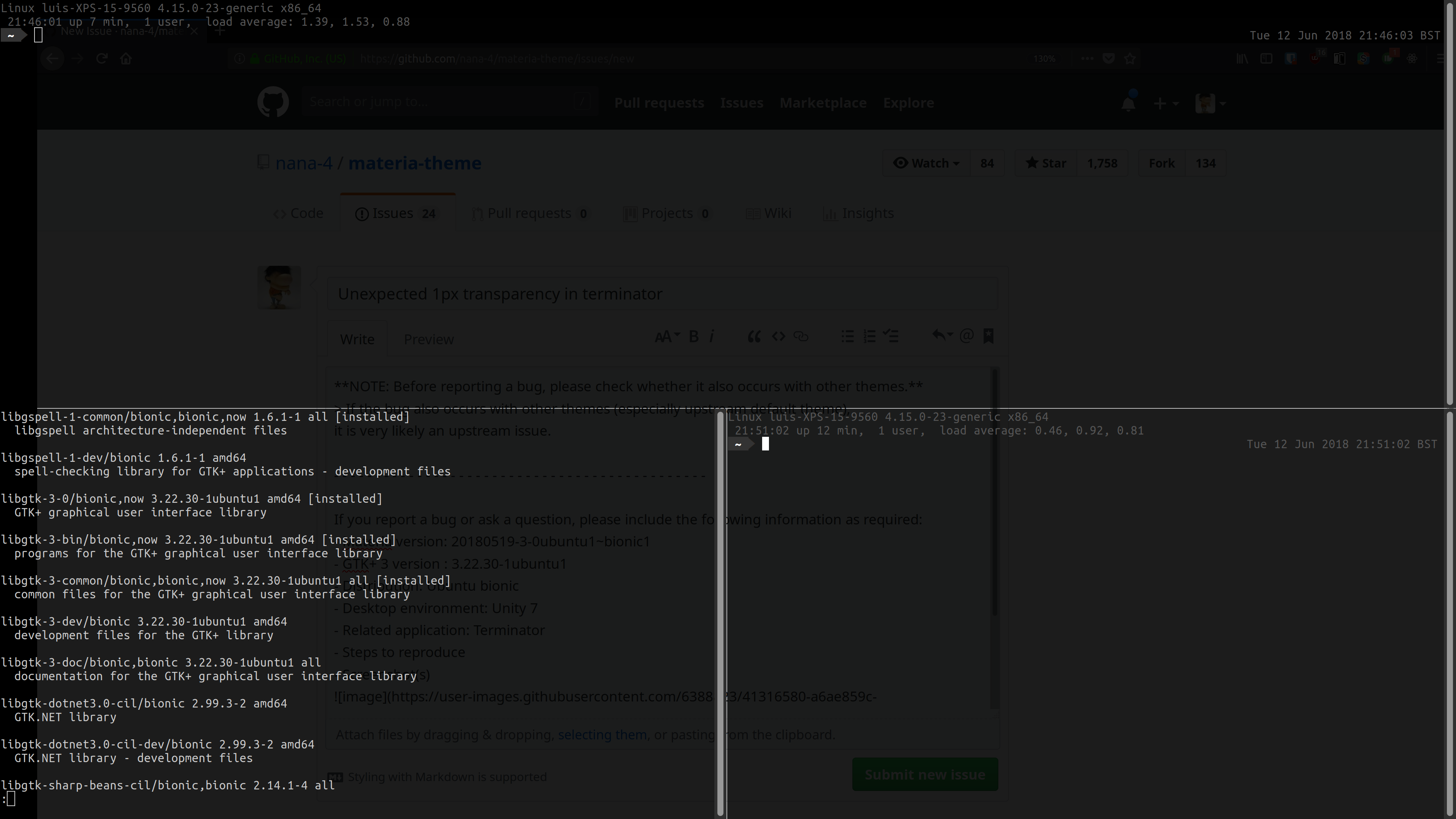This screenshot has width=1456, height=819.
Task: Add a numbered list
Action: pos(869,337)
